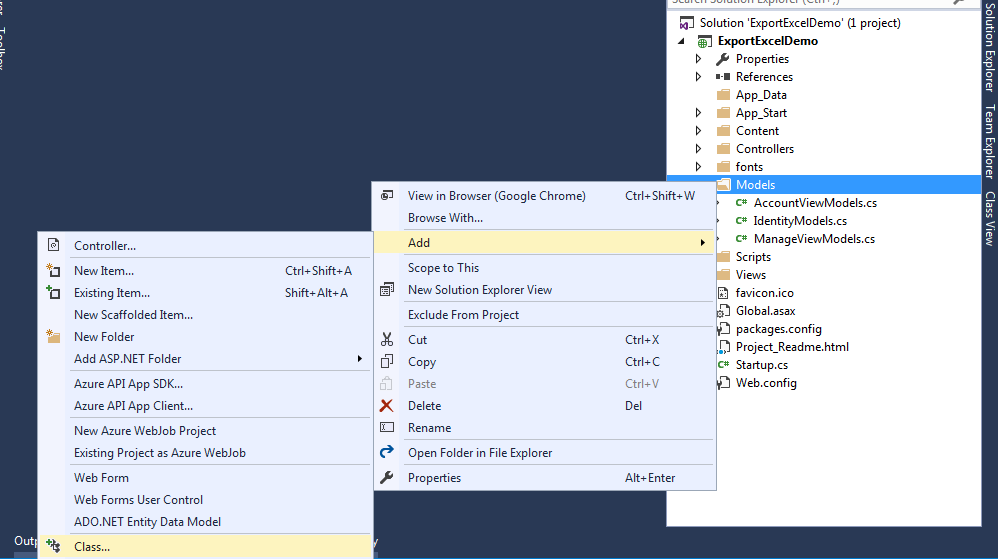
Task: Click the Properties wrench icon in the context menu
Action: click(386, 478)
